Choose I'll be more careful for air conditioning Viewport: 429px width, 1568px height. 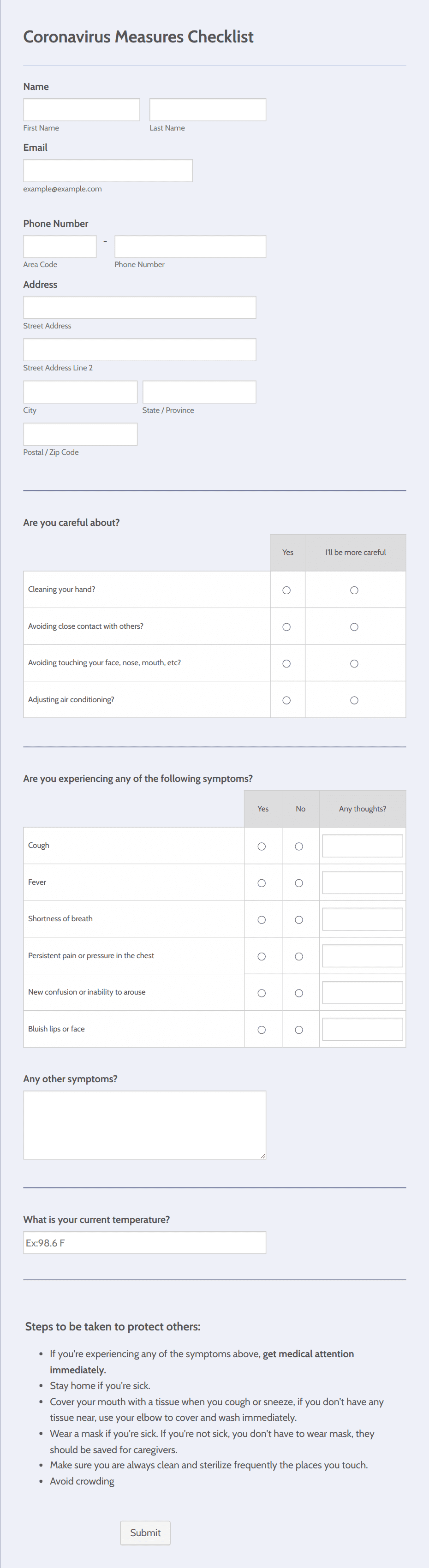(x=354, y=701)
